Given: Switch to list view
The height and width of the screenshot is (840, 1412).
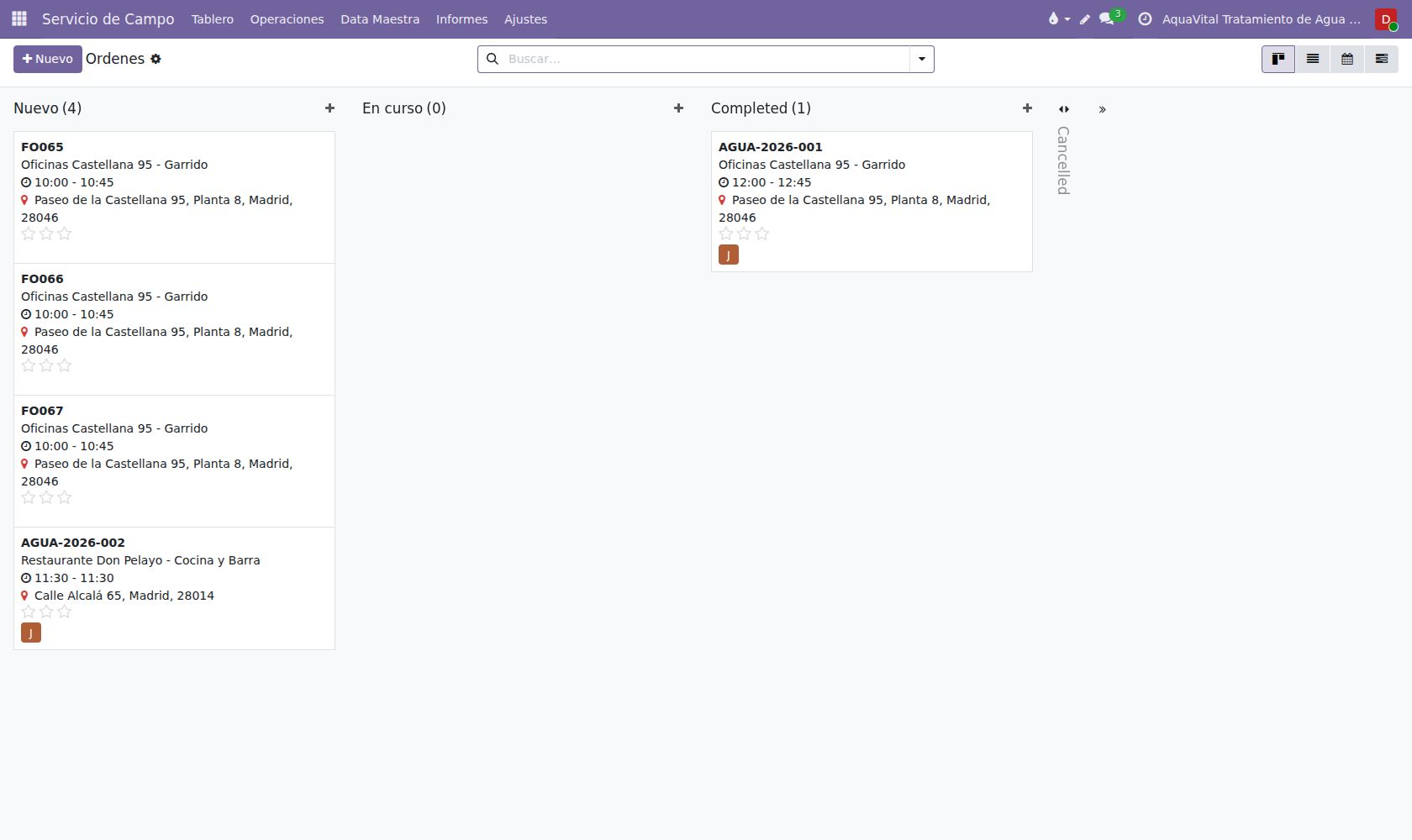Looking at the screenshot, I should 1313,59.
